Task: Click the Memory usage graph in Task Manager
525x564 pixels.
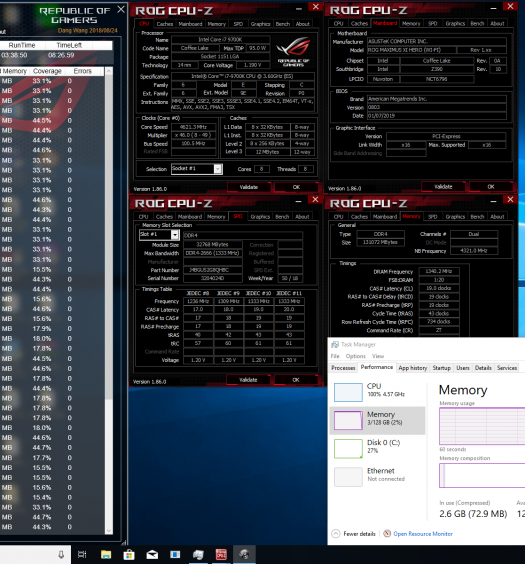Action: click(482, 426)
